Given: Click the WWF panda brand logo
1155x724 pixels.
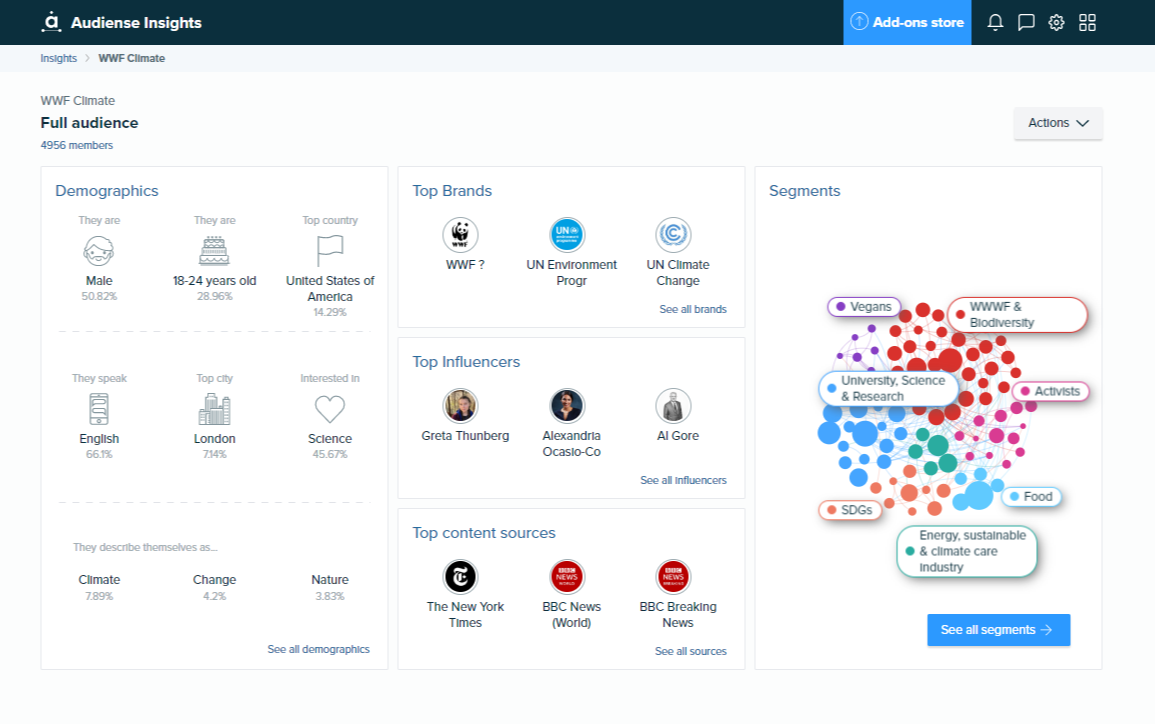Looking at the screenshot, I should tap(460, 235).
